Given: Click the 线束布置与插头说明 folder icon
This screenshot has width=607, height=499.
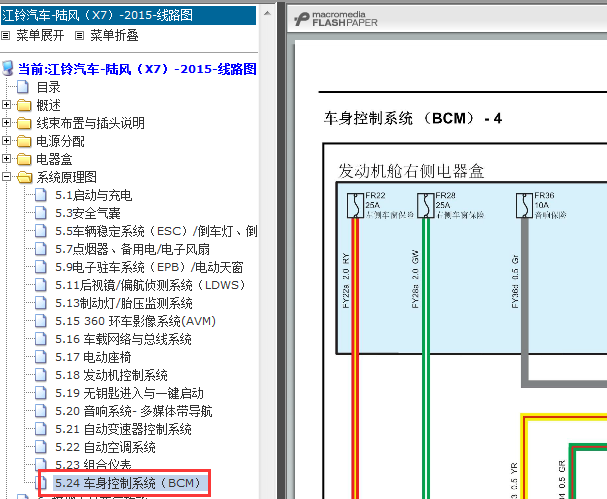Looking at the screenshot, I should (24, 123).
